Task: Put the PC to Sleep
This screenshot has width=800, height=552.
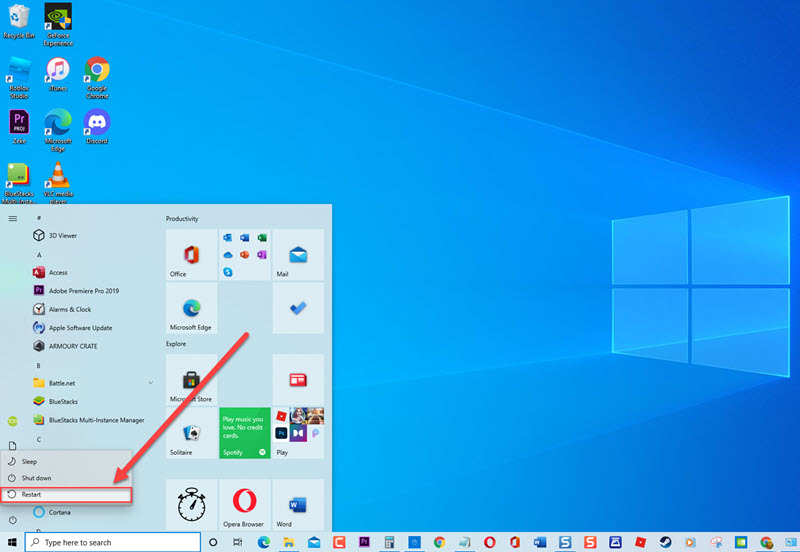Action: (x=66, y=461)
